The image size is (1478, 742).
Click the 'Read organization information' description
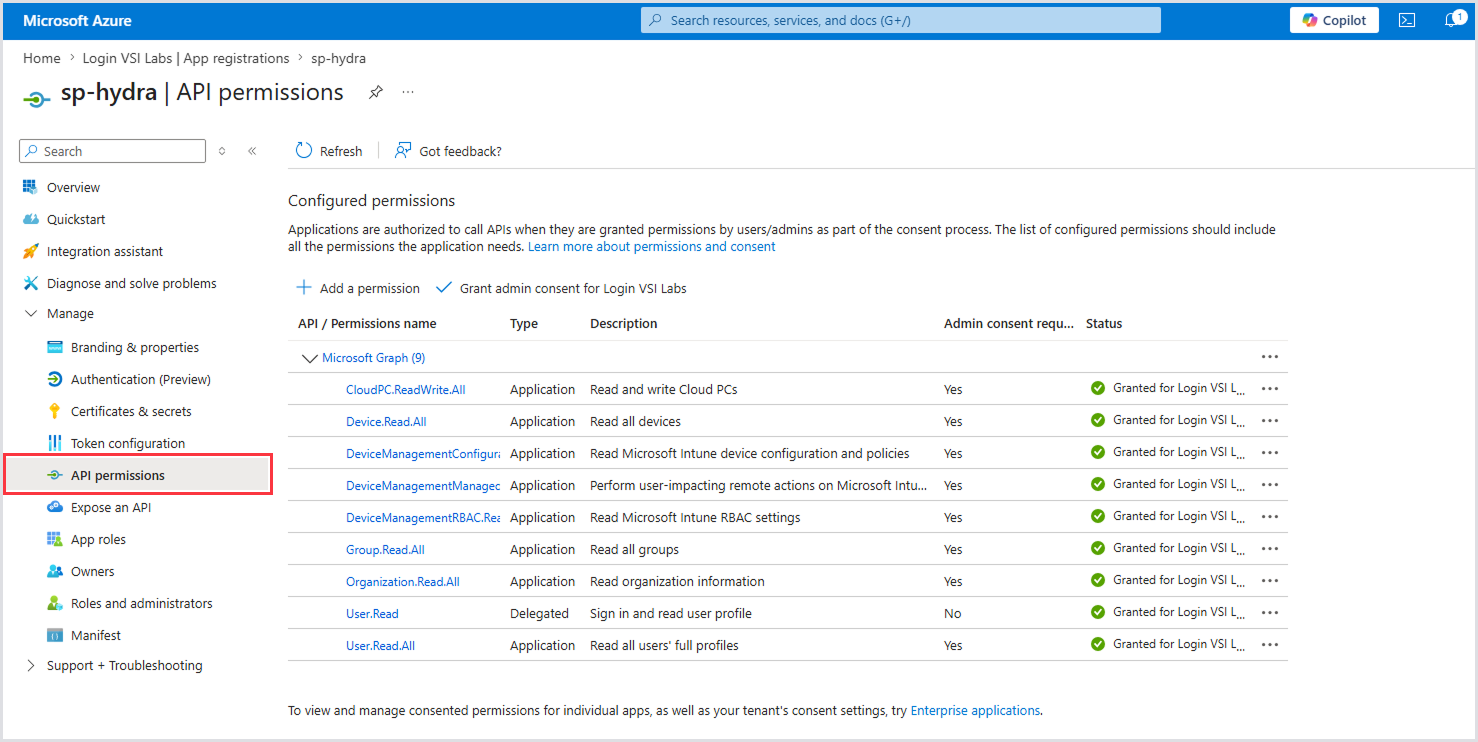pos(677,581)
